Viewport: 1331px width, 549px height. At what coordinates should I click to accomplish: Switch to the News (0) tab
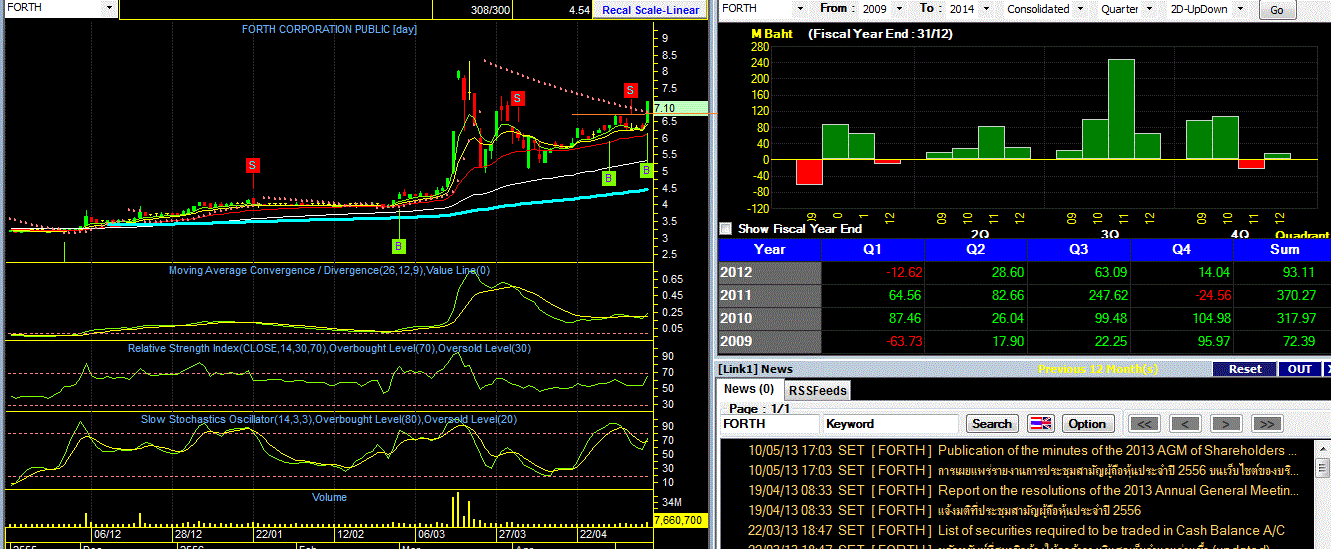749,389
